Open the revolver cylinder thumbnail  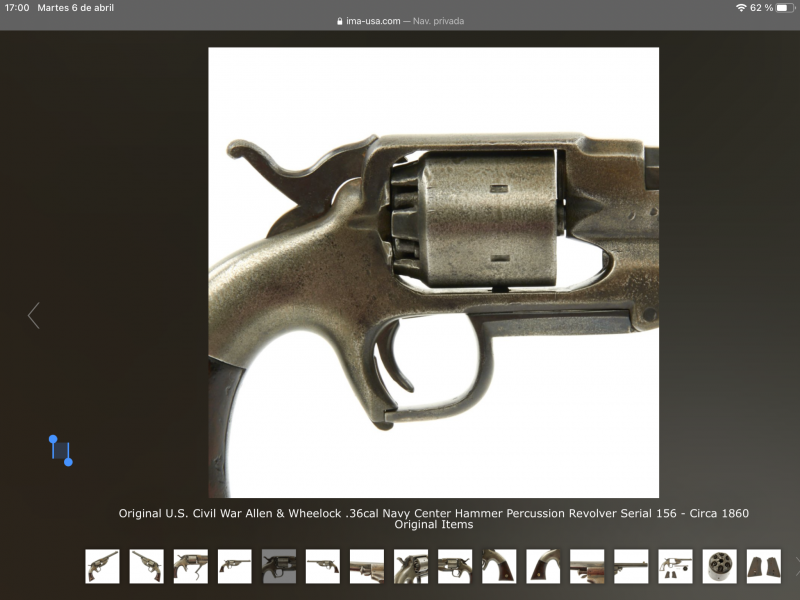[x=719, y=566]
